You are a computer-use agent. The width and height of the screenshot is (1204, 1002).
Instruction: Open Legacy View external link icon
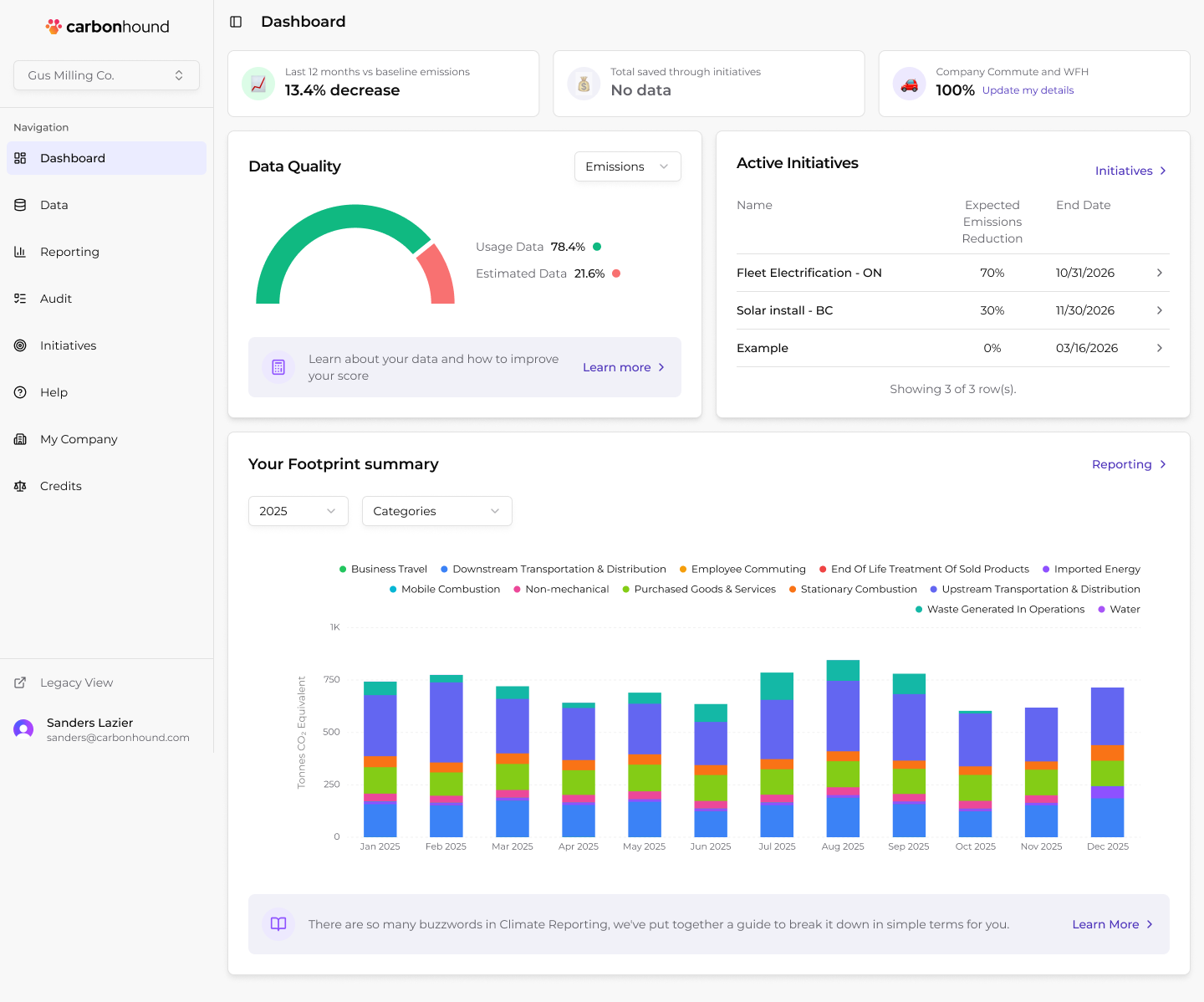[x=20, y=682]
